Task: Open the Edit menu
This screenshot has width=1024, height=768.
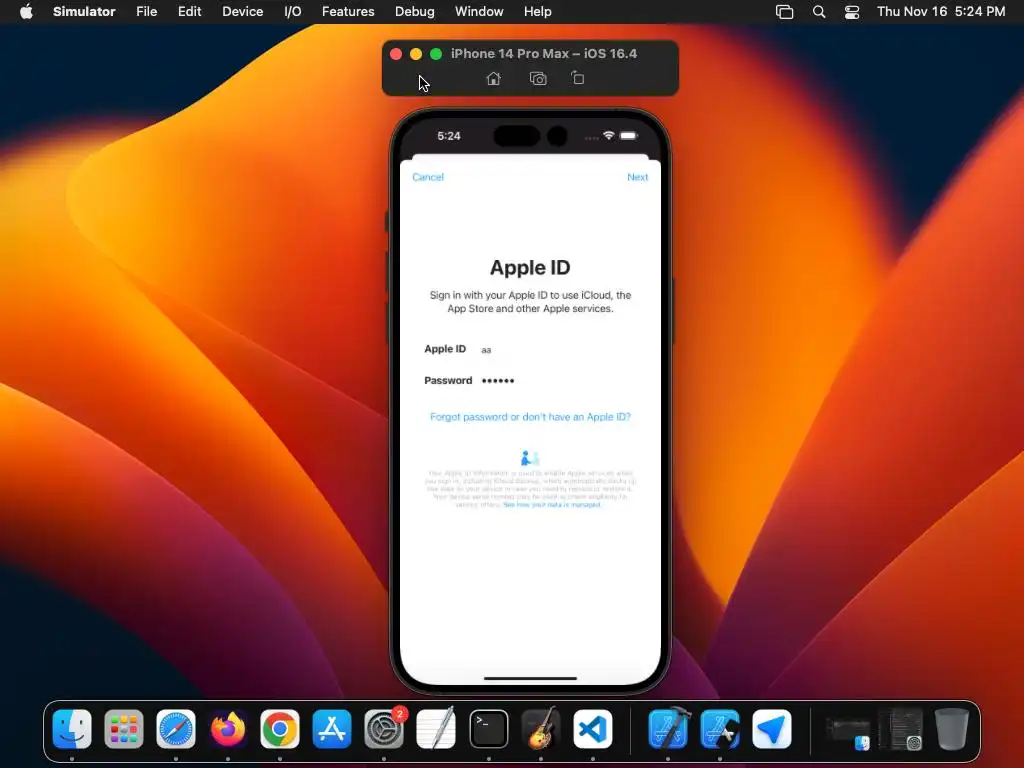Action: coord(189,12)
